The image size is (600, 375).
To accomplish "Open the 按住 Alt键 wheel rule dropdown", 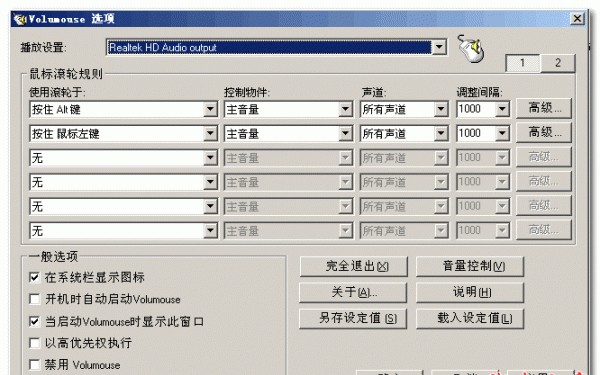I will click(x=210, y=109).
